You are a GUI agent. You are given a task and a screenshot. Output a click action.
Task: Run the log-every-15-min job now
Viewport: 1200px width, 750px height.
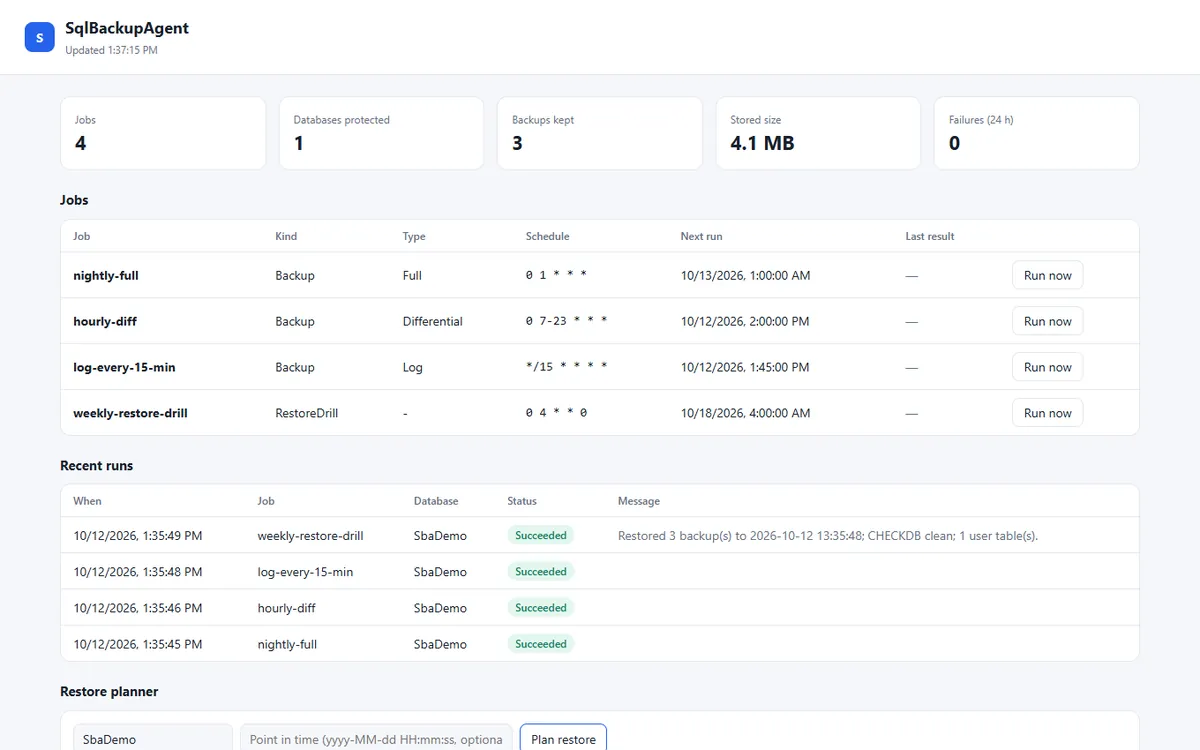[x=1047, y=367]
